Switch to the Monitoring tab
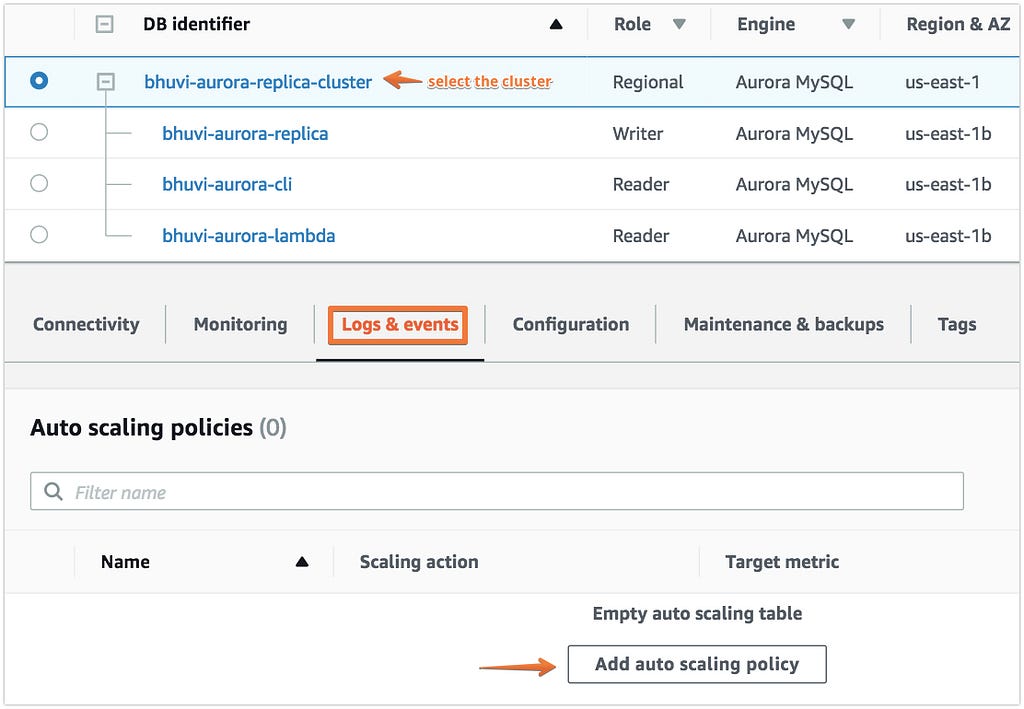This screenshot has height=709, width=1024. 240,324
